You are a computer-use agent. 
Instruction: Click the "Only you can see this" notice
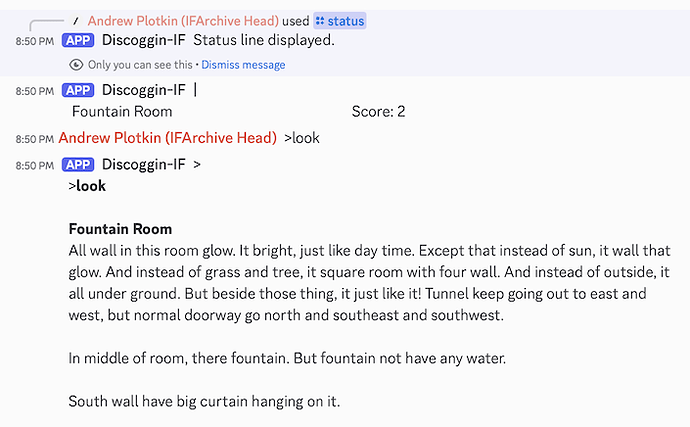141,65
